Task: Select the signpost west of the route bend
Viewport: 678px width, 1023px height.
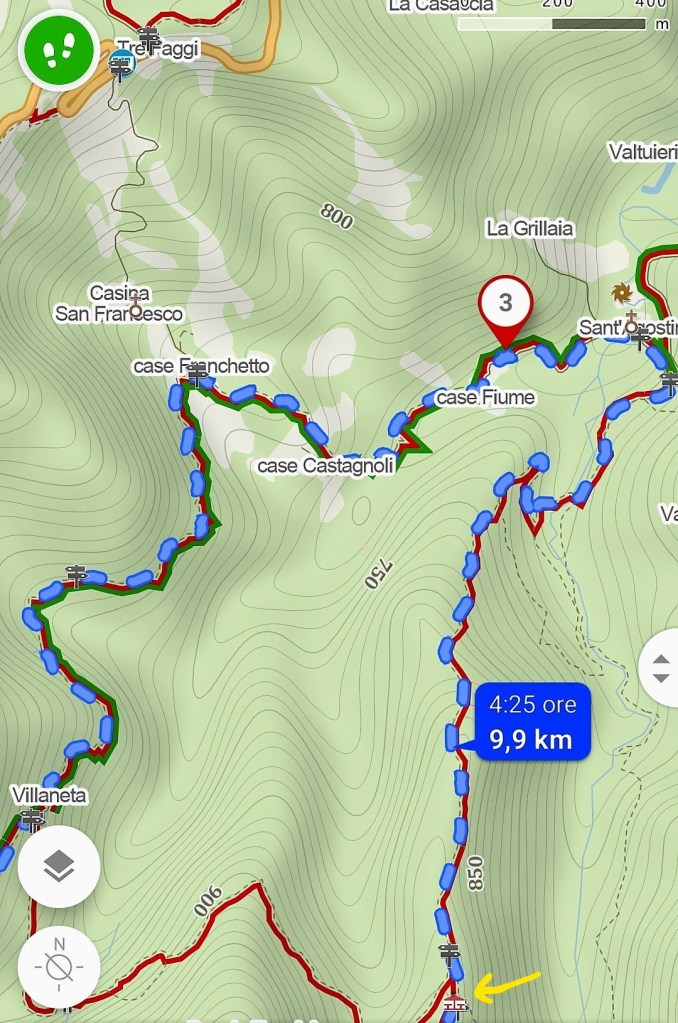Action: pyautogui.click(x=76, y=576)
